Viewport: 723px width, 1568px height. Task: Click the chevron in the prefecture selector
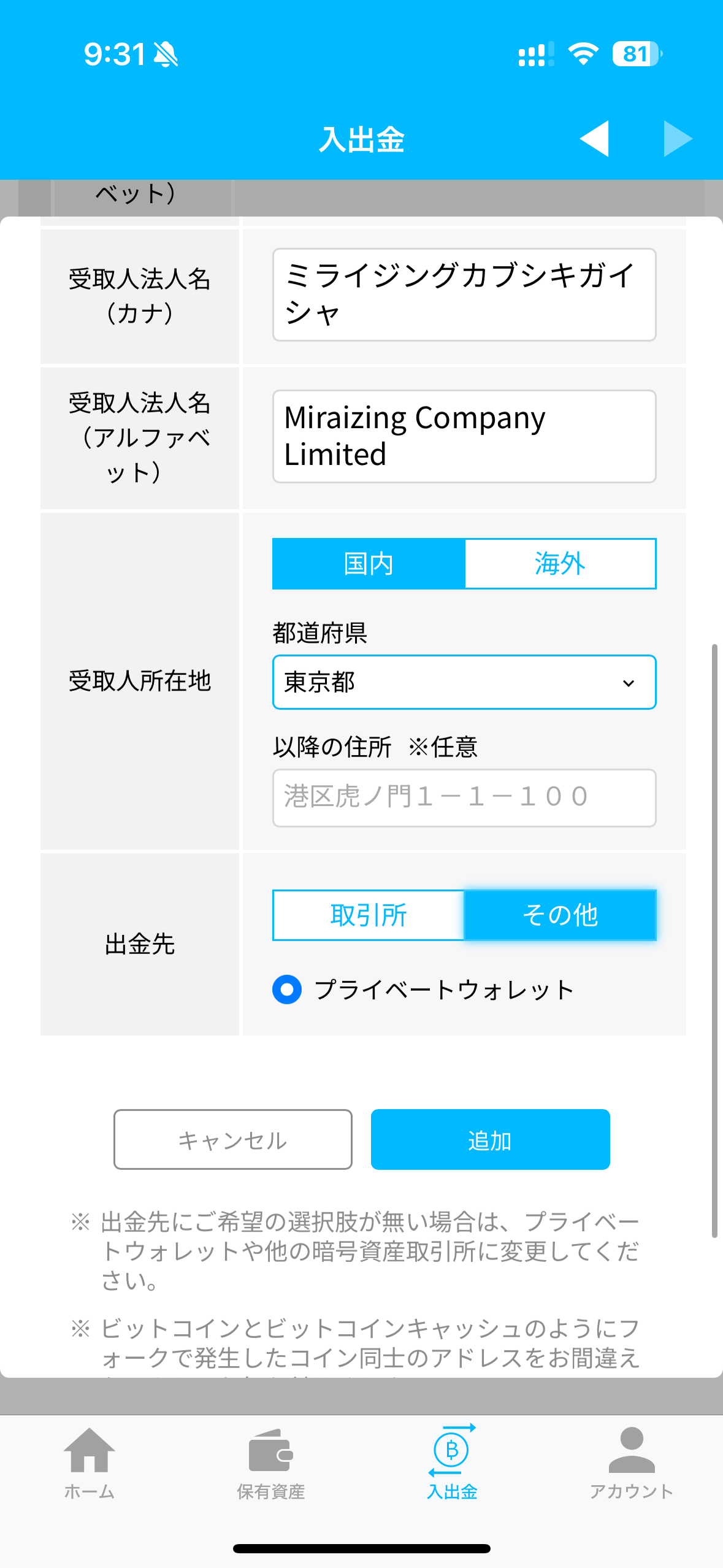[629, 683]
